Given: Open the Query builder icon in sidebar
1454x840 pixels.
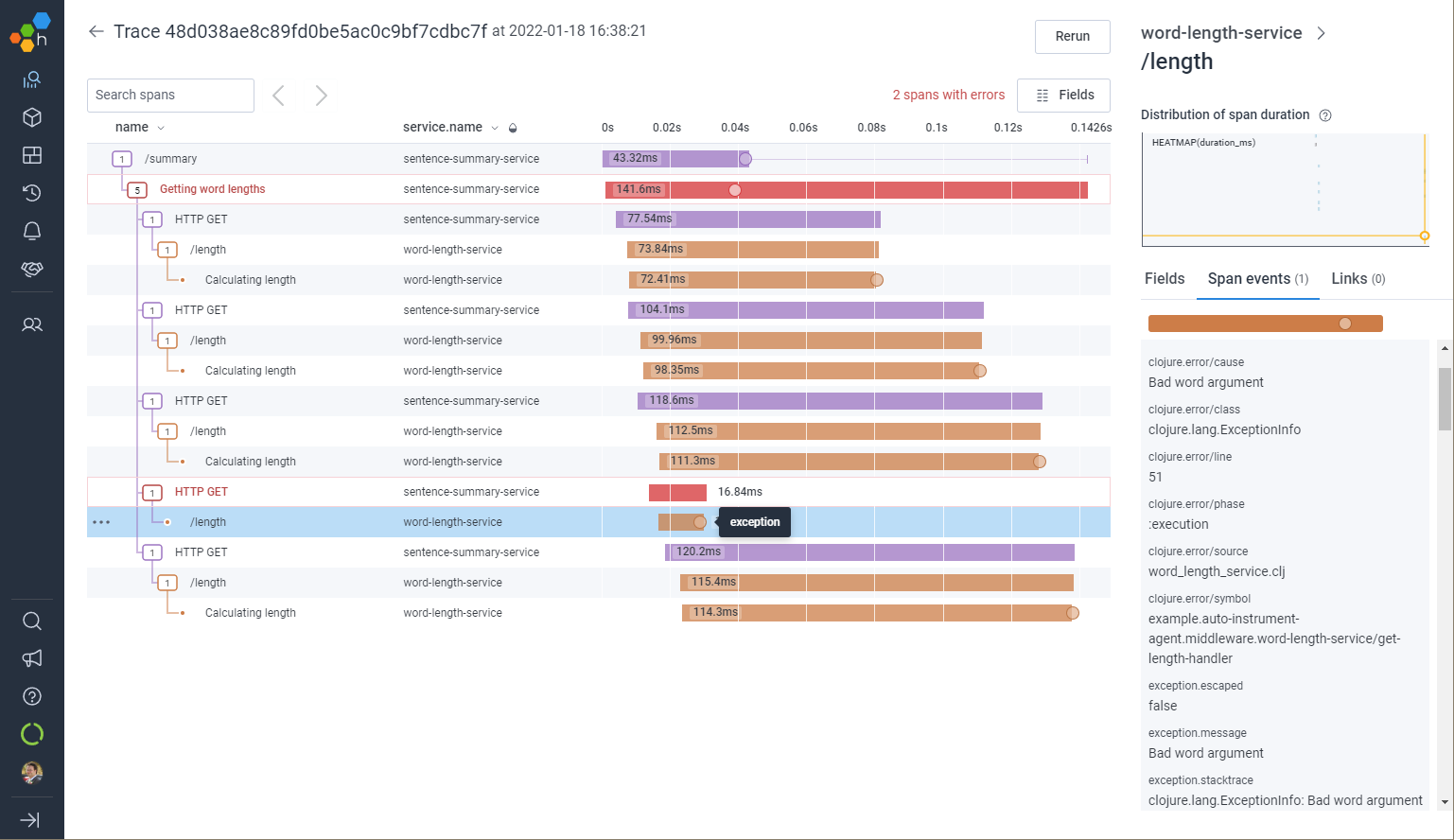Looking at the screenshot, I should click(x=32, y=80).
